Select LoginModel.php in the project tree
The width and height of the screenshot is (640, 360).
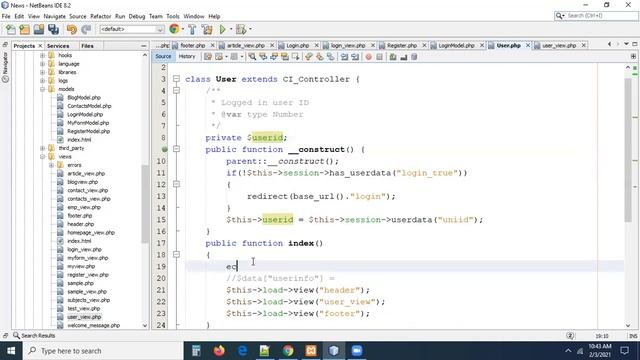(x=85, y=114)
